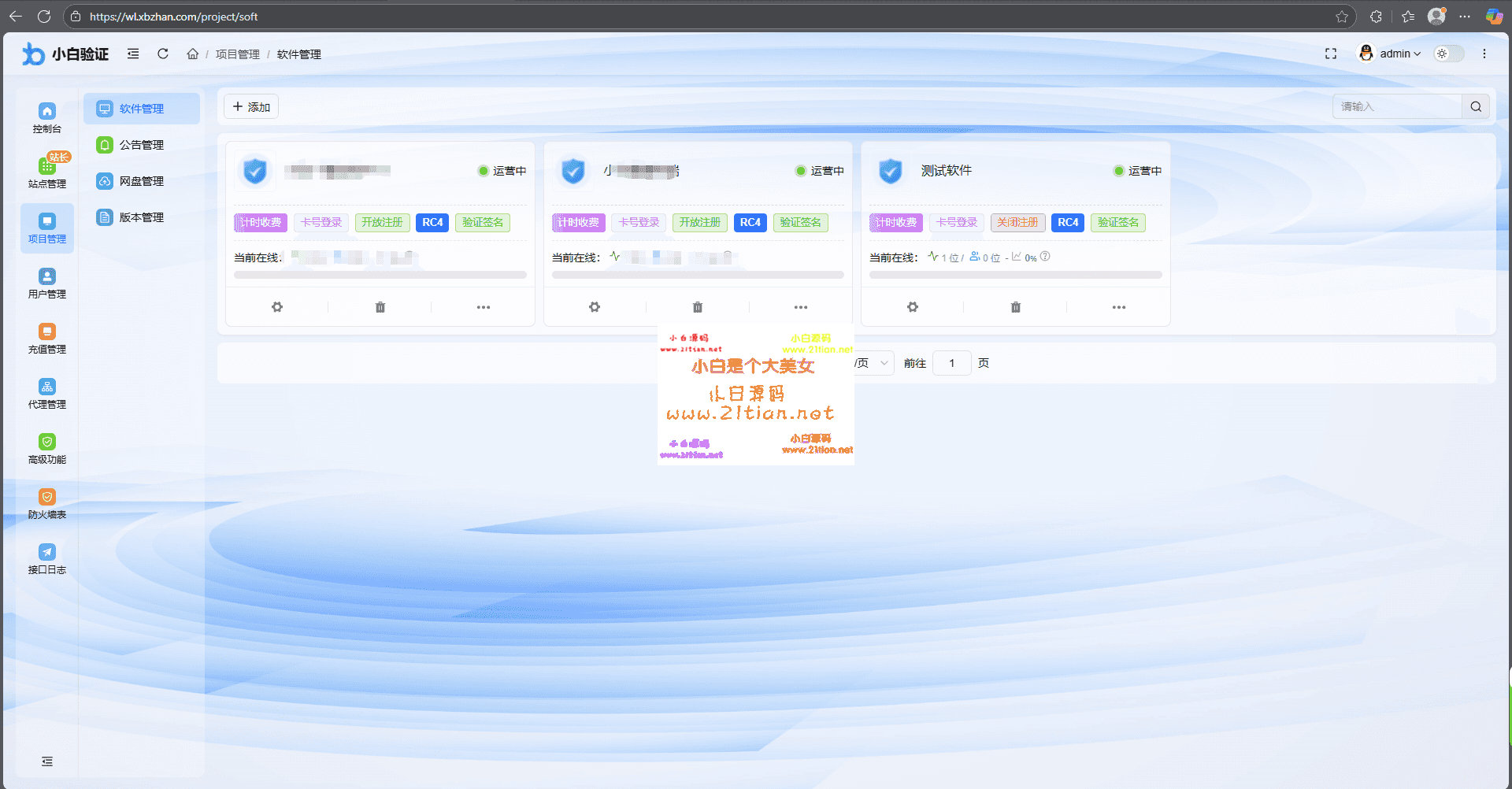Open the 控制台 sidebar section
This screenshot has height=789, width=1512.
coord(46,117)
